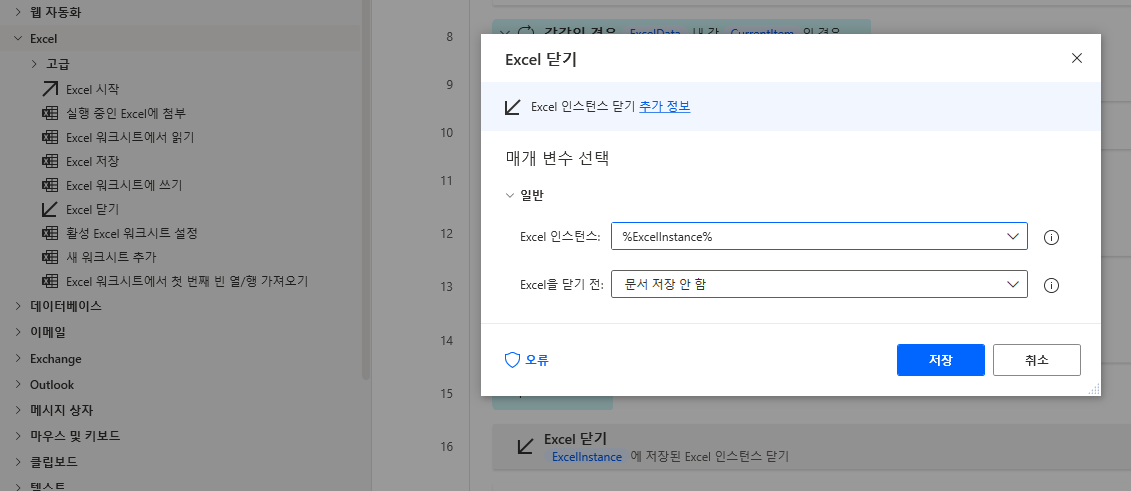Select the Excel 닫기 step in flow
The image size is (1131, 491).
[x=811, y=447]
